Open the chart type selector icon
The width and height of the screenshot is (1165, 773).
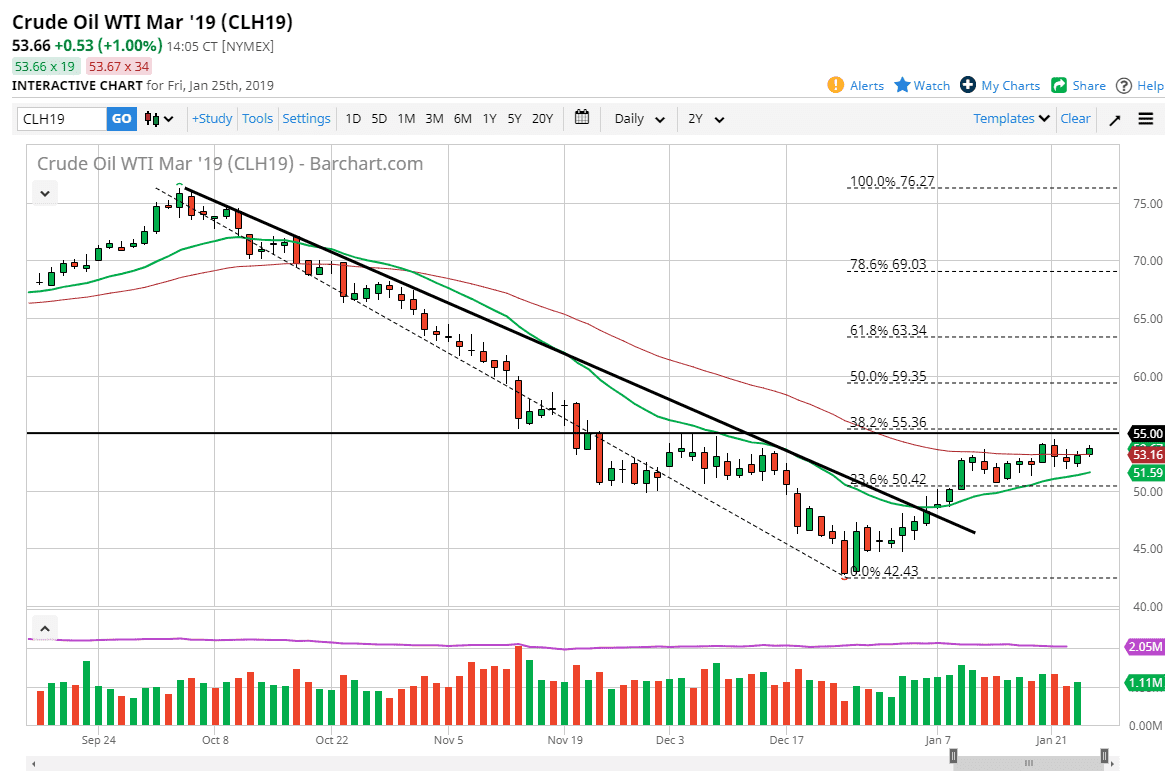pos(155,118)
